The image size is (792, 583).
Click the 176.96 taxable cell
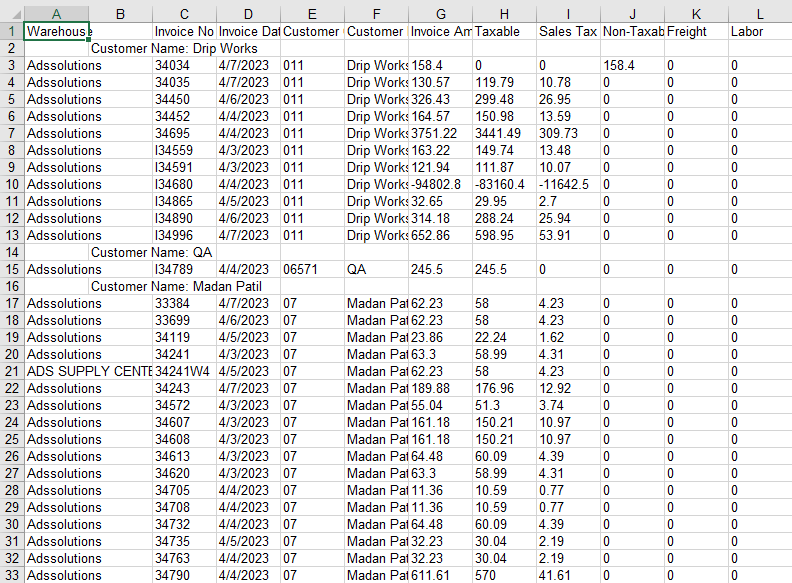(x=504, y=388)
